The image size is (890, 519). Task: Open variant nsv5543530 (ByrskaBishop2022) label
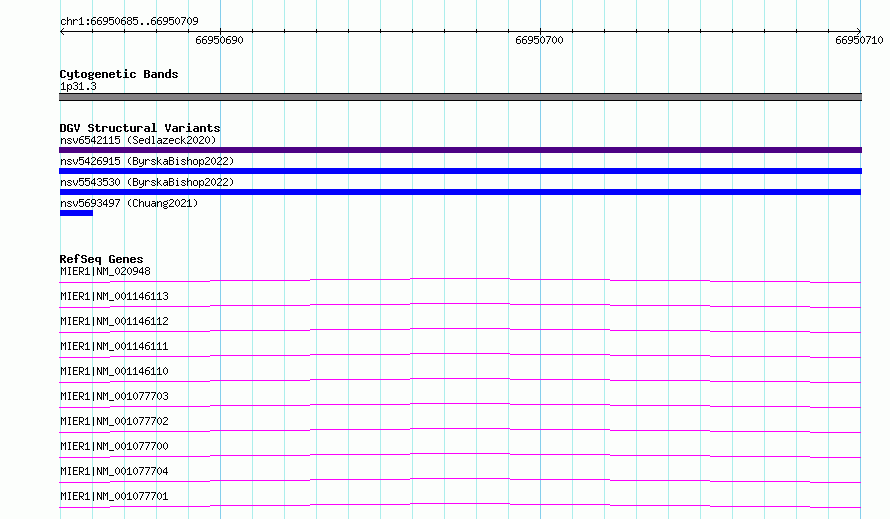click(x=147, y=182)
